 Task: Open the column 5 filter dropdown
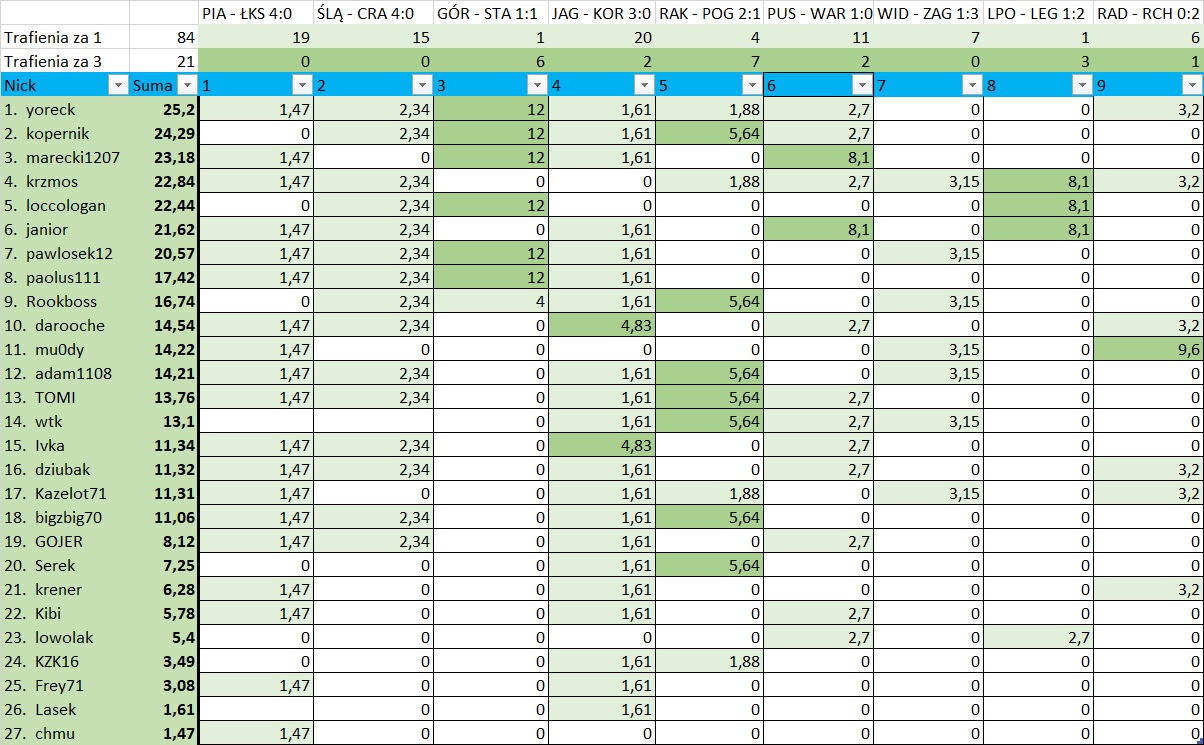click(750, 86)
